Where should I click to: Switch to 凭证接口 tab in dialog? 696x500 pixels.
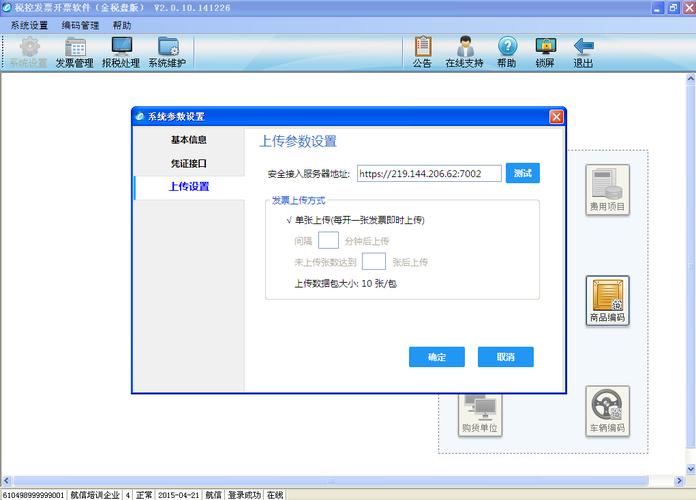point(189,163)
